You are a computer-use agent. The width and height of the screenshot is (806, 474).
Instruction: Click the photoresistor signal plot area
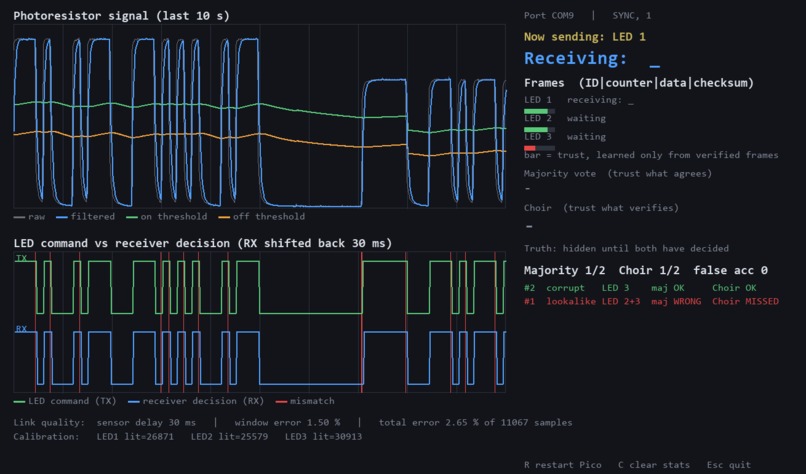click(x=260, y=116)
